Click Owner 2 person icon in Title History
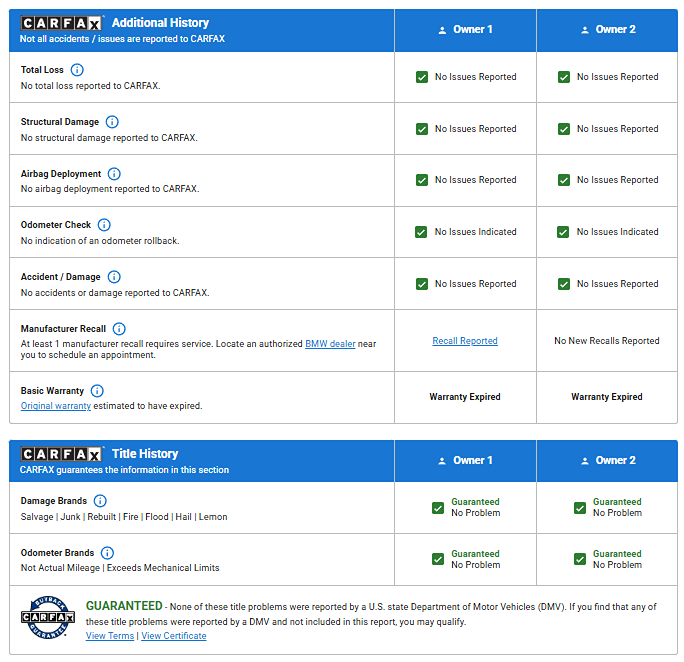The height and width of the screenshot is (662, 684). click(x=585, y=461)
